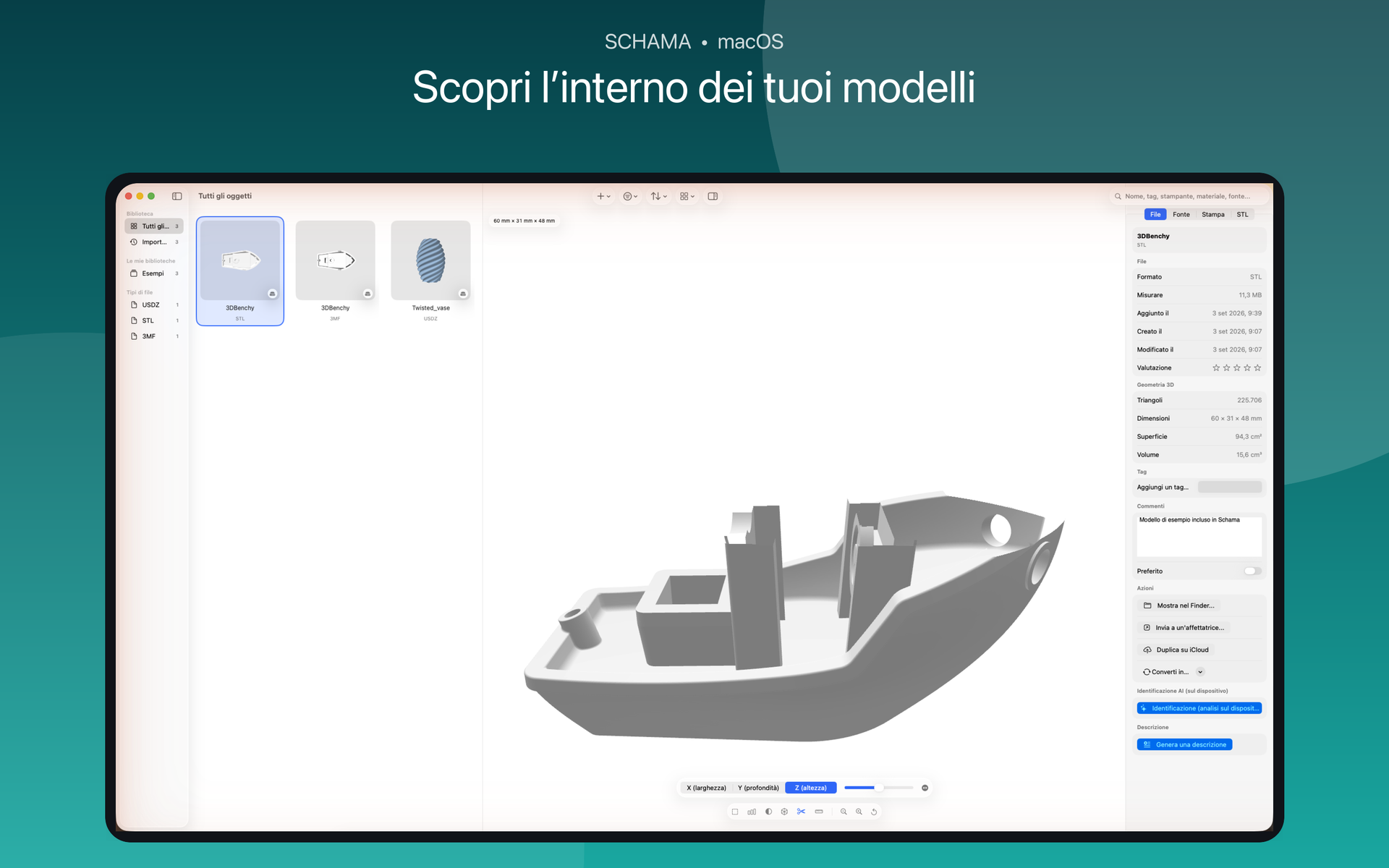This screenshot has width=1389, height=868.
Task: Click printer badge on 3DBenchy 3MF thumbnail
Action: pos(368,294)
